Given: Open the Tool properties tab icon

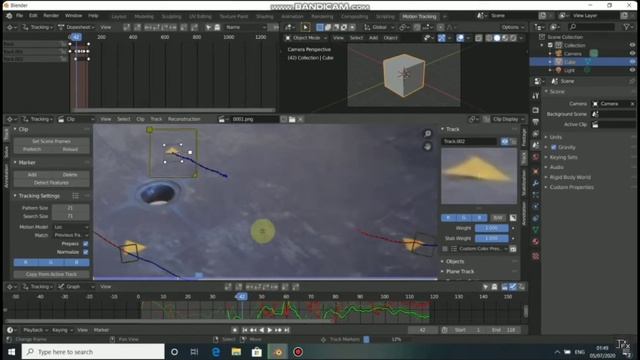Looking at the screenshot, I should pos(536,96).
